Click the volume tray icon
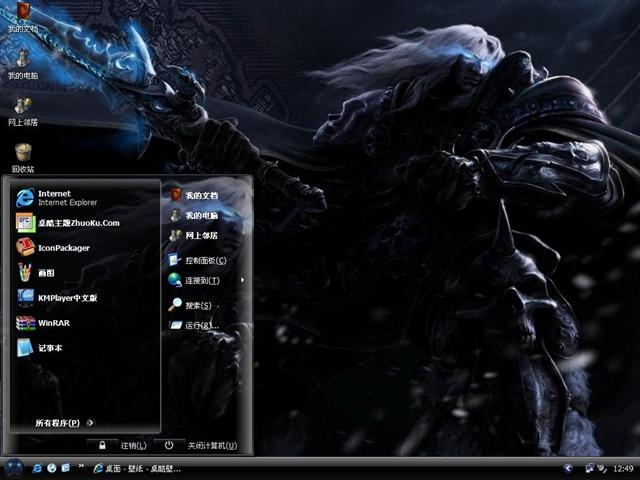The height and width of the screenshot is (480, 640). tap(602, 468)
